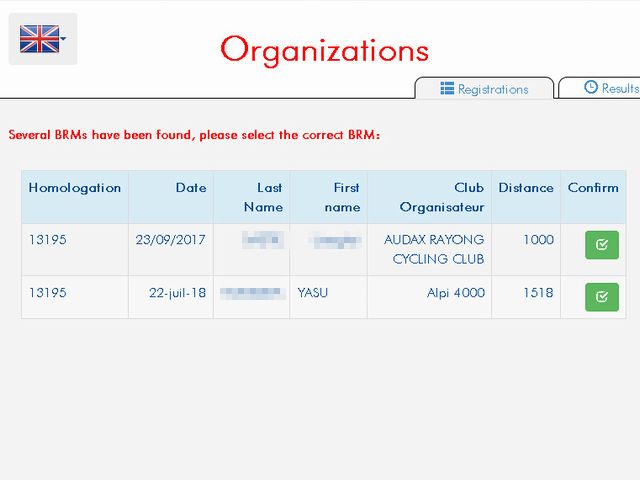Click the Alpi 4000 club cell

point(455,293)
